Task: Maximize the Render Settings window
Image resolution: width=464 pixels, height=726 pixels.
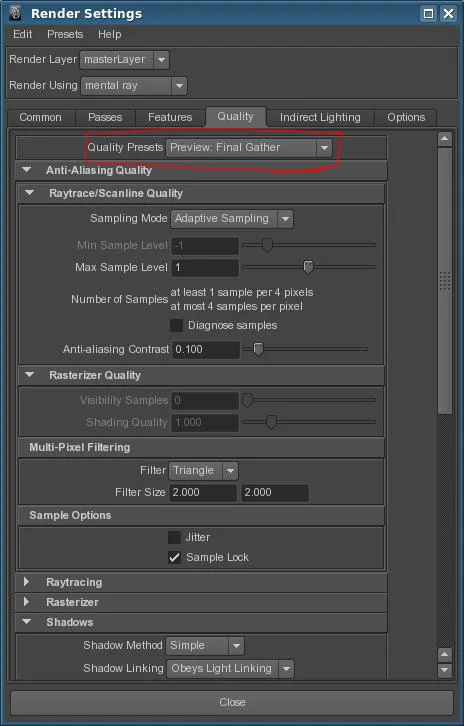Action: point(429,13)
